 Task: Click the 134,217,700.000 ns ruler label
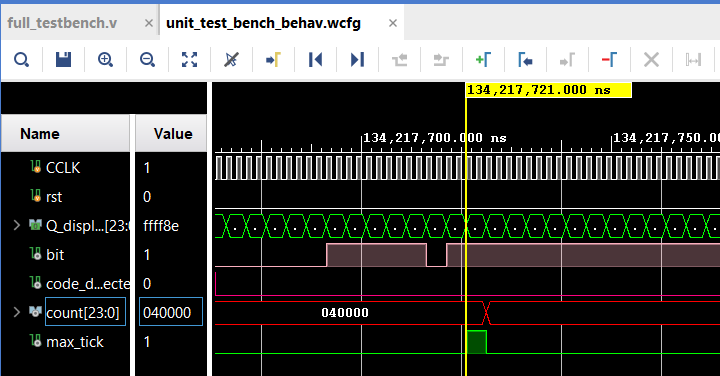[x=434, y=138]
